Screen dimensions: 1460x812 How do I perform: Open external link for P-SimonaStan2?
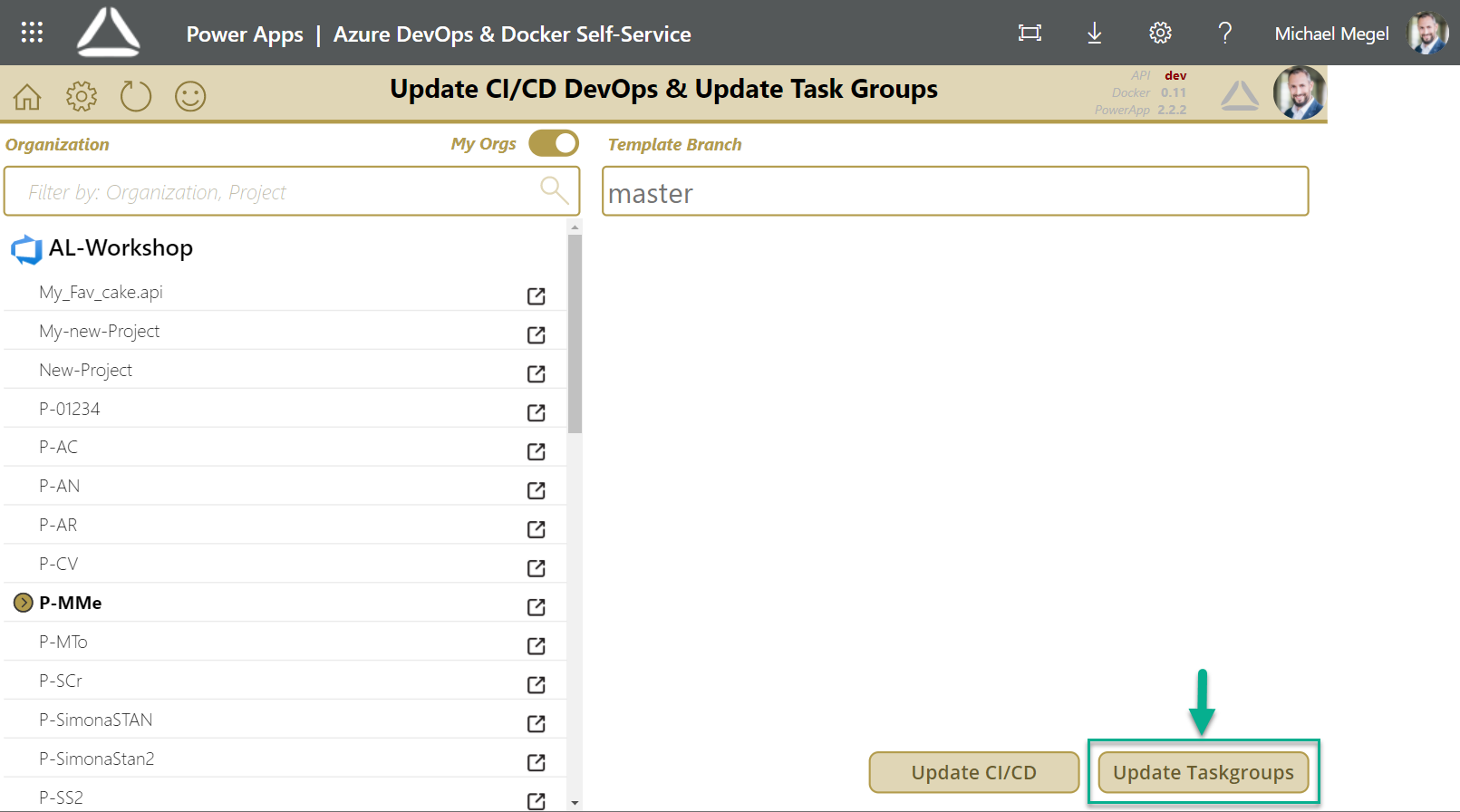(x=537, y=762)
